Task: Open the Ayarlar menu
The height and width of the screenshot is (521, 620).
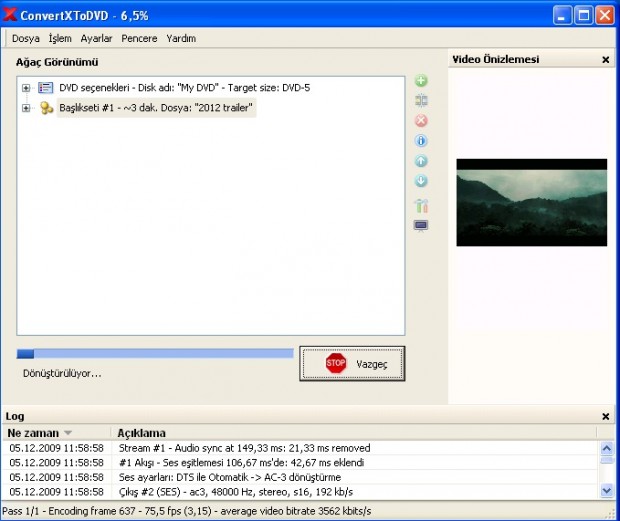Action: [96, 38]
